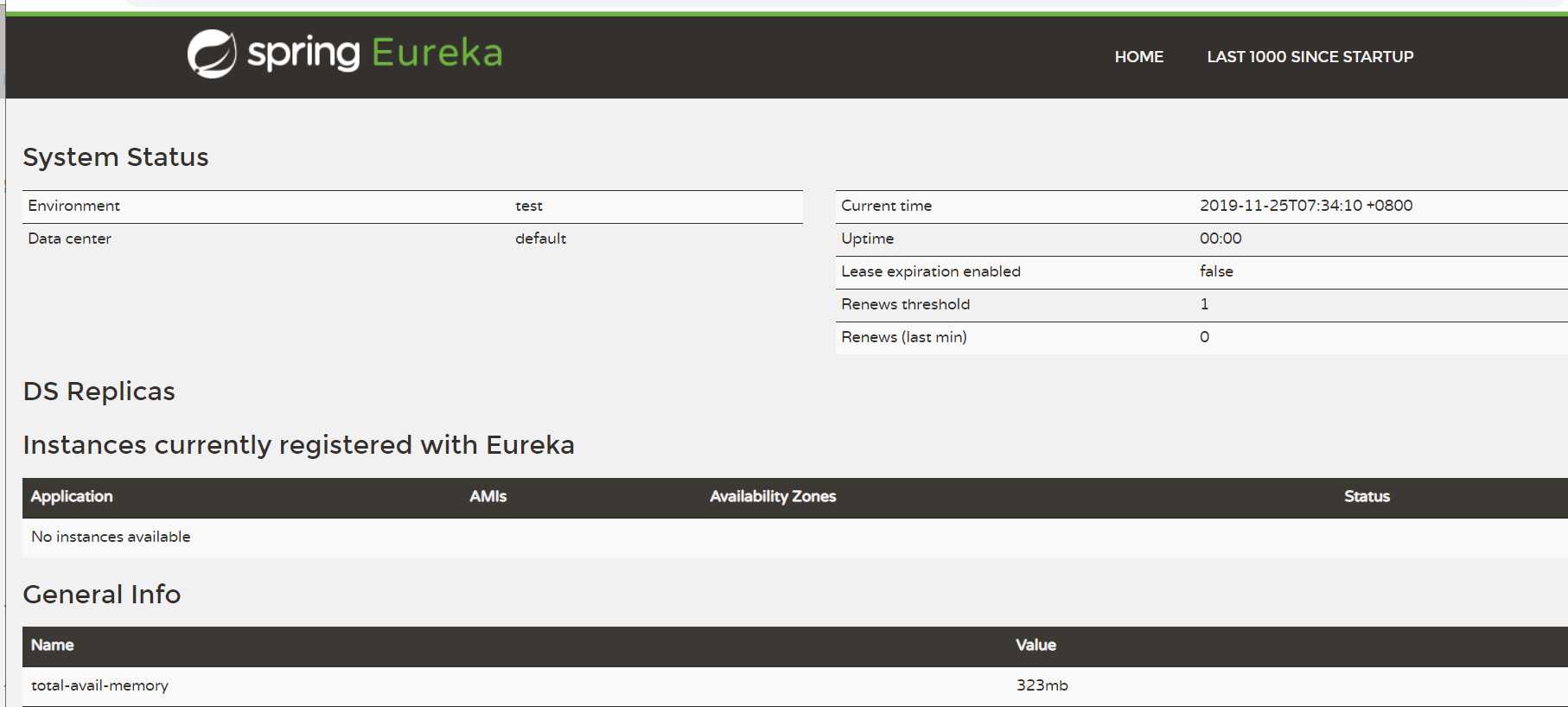Screen dimensions: 1568x707
Task: Click the Availability Zones column header
Action: coord(773,497)
